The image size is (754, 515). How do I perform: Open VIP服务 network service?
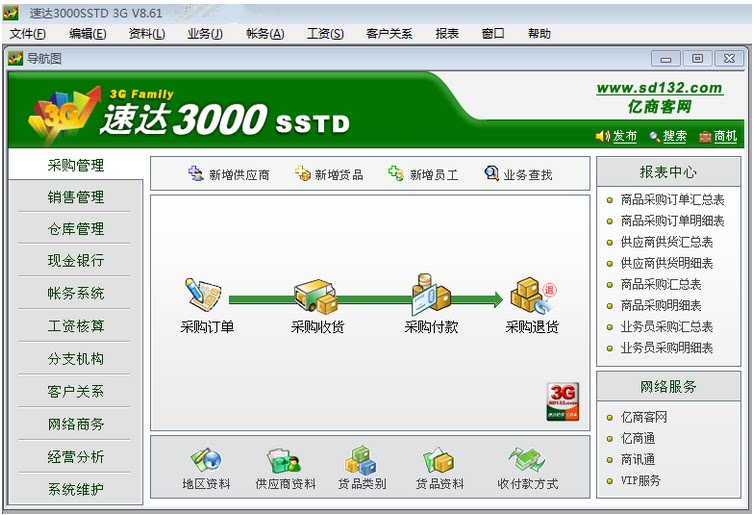coord(641,480)
